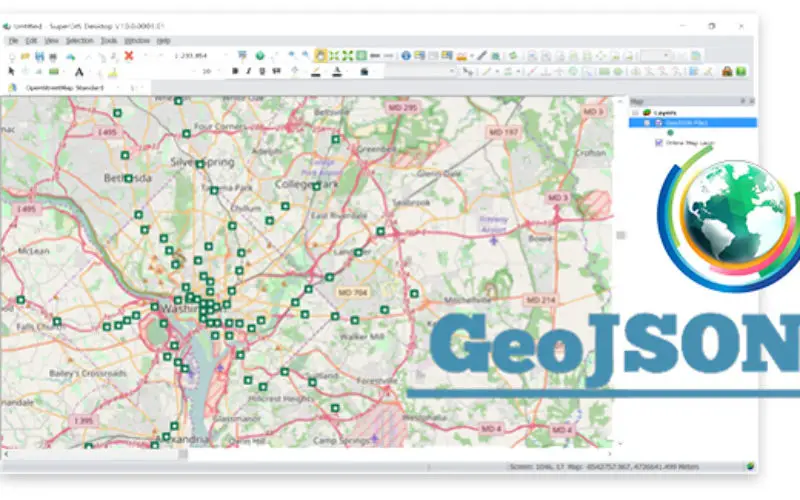Image resolution: width=800 pixels, height=500 pixels.
Task: Toggle GeoJSON layer visibility checkbox
Action: [x=659, y=123]
